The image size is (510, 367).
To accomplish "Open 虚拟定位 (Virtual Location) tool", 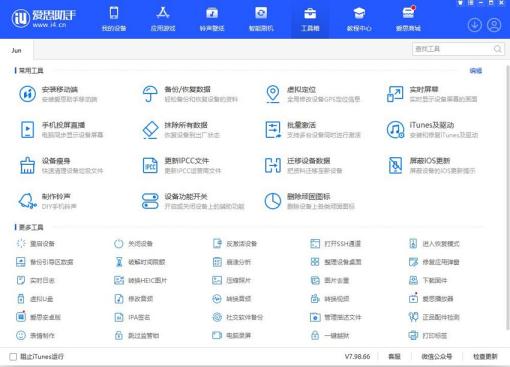I will click(x=313, y=94).
